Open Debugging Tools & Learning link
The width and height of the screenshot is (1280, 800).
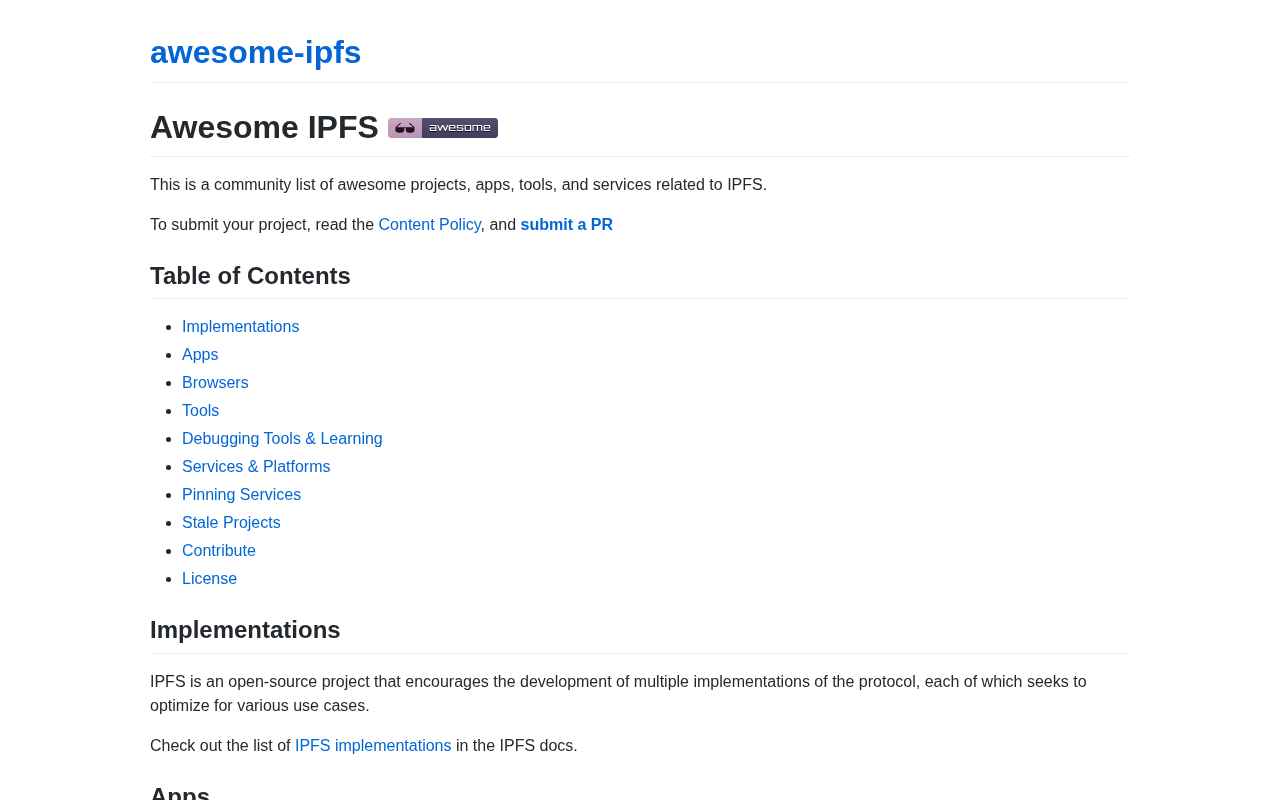click(x=282, y=439)
